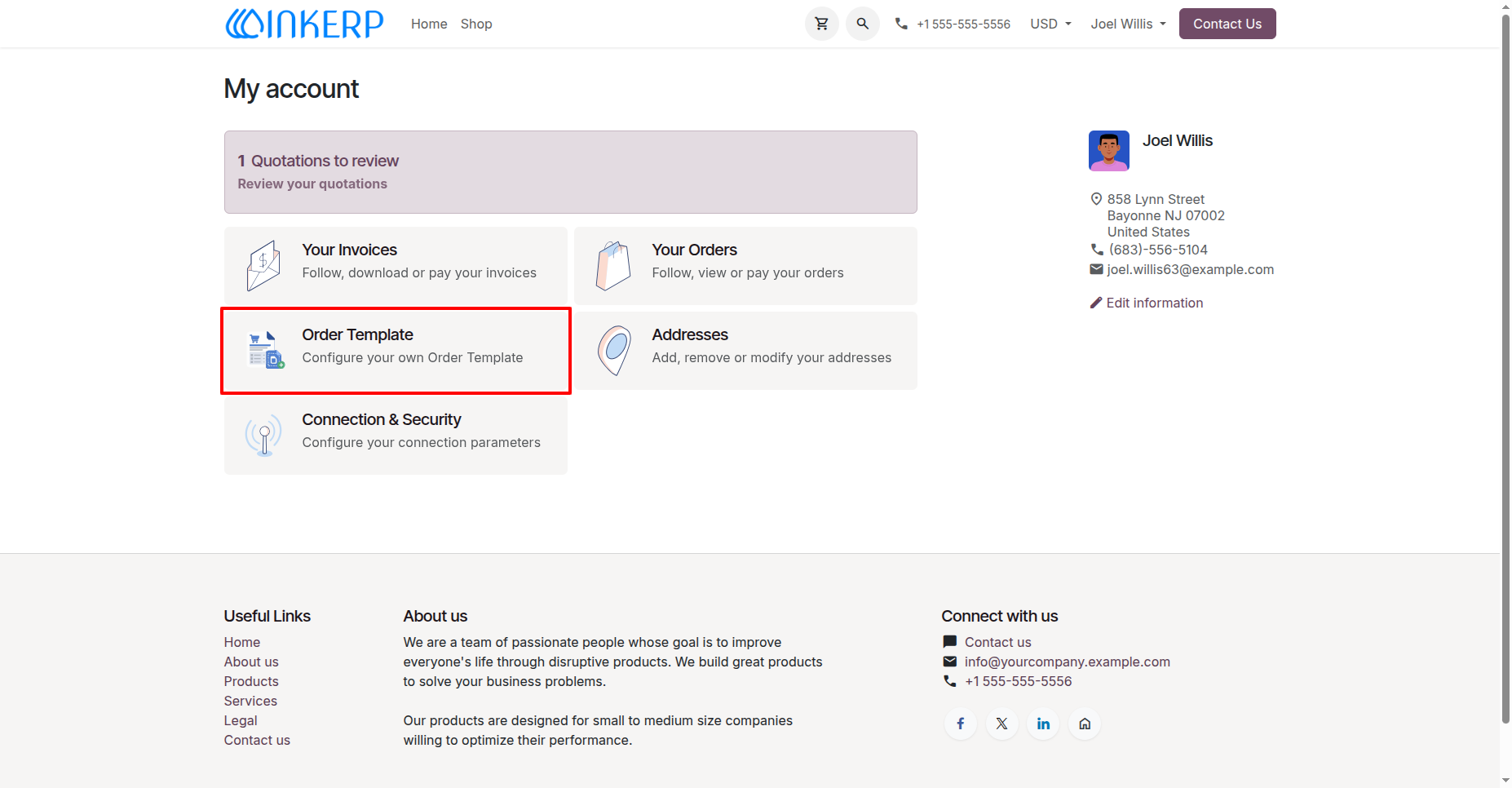Viewport: 1512px width, 788px height.
Task: Open the Joel Willis user menu
Action: pyautogui.click(x=1129, y=24)
